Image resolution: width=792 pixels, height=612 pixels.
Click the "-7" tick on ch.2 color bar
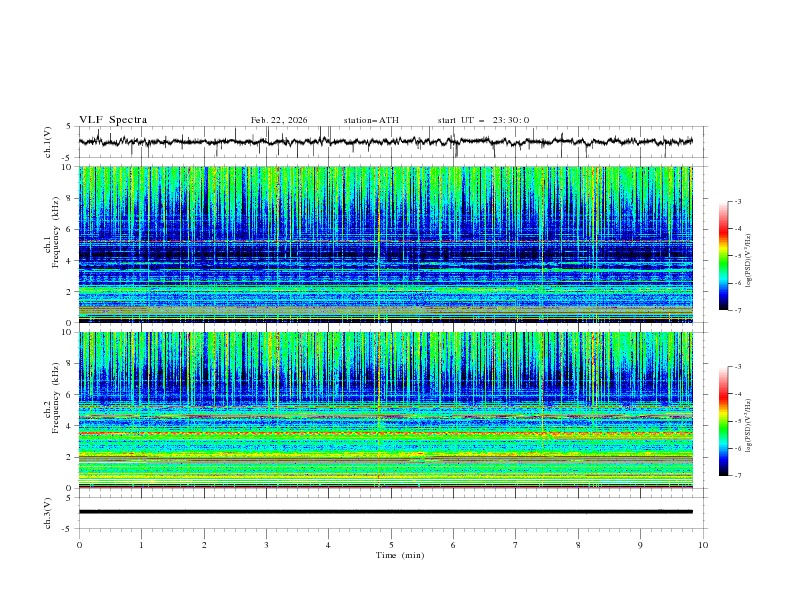point(738,476)
